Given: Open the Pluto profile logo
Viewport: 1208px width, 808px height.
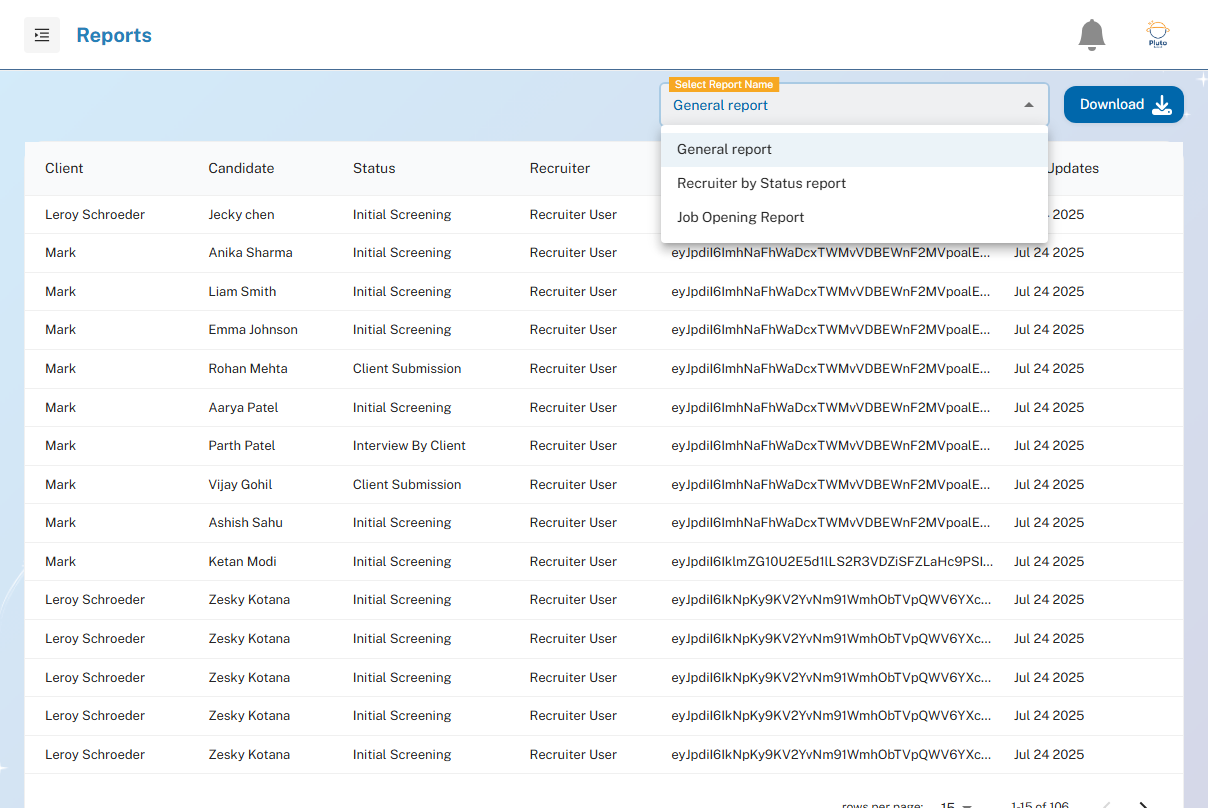Looking at the screenshot, I should click(1157, 35).
